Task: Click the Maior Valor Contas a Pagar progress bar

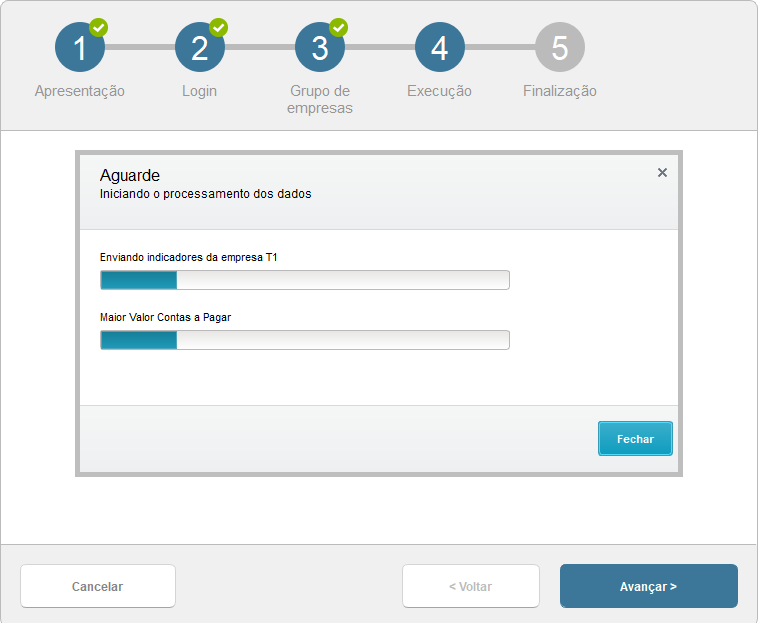Action: (x=305, y=340)
